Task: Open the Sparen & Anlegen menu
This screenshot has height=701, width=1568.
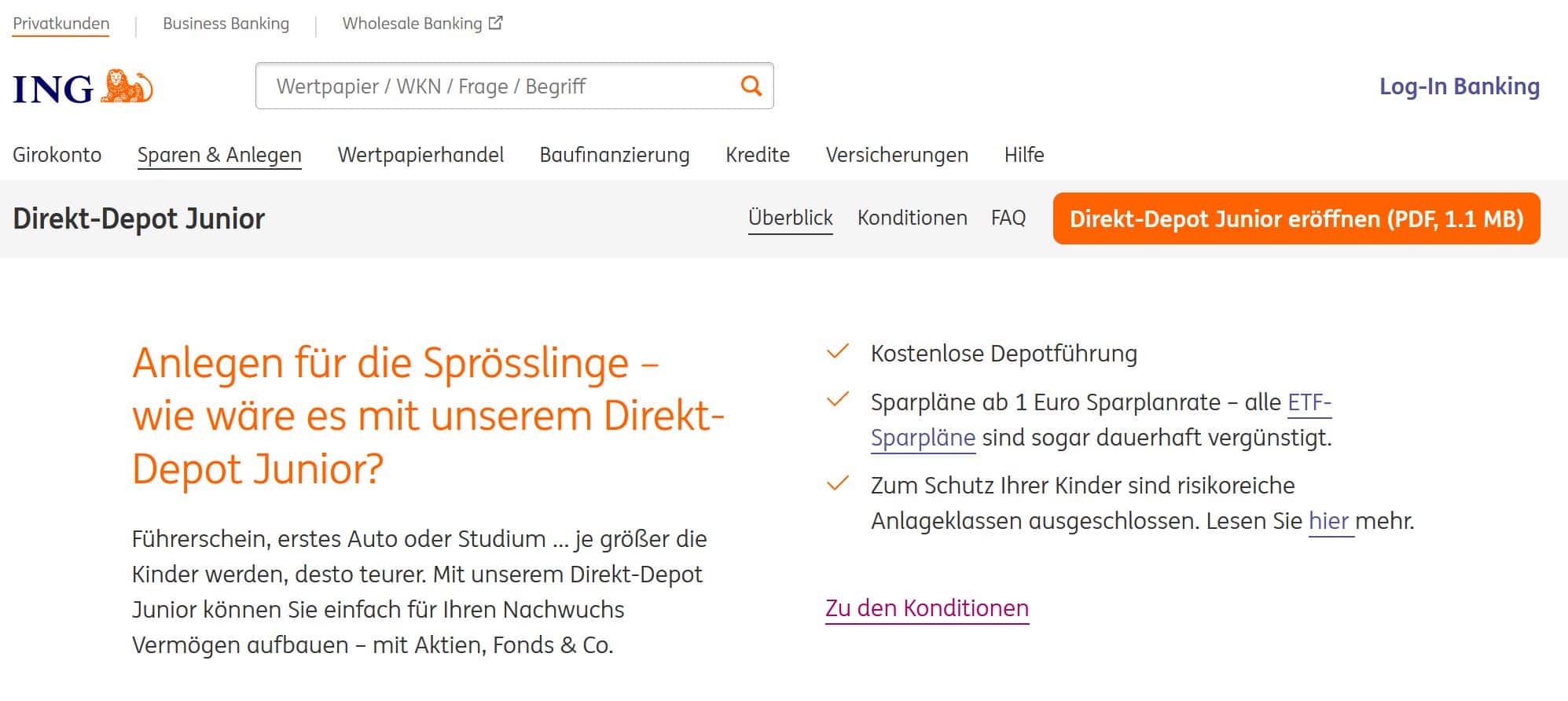Action: 219,155
